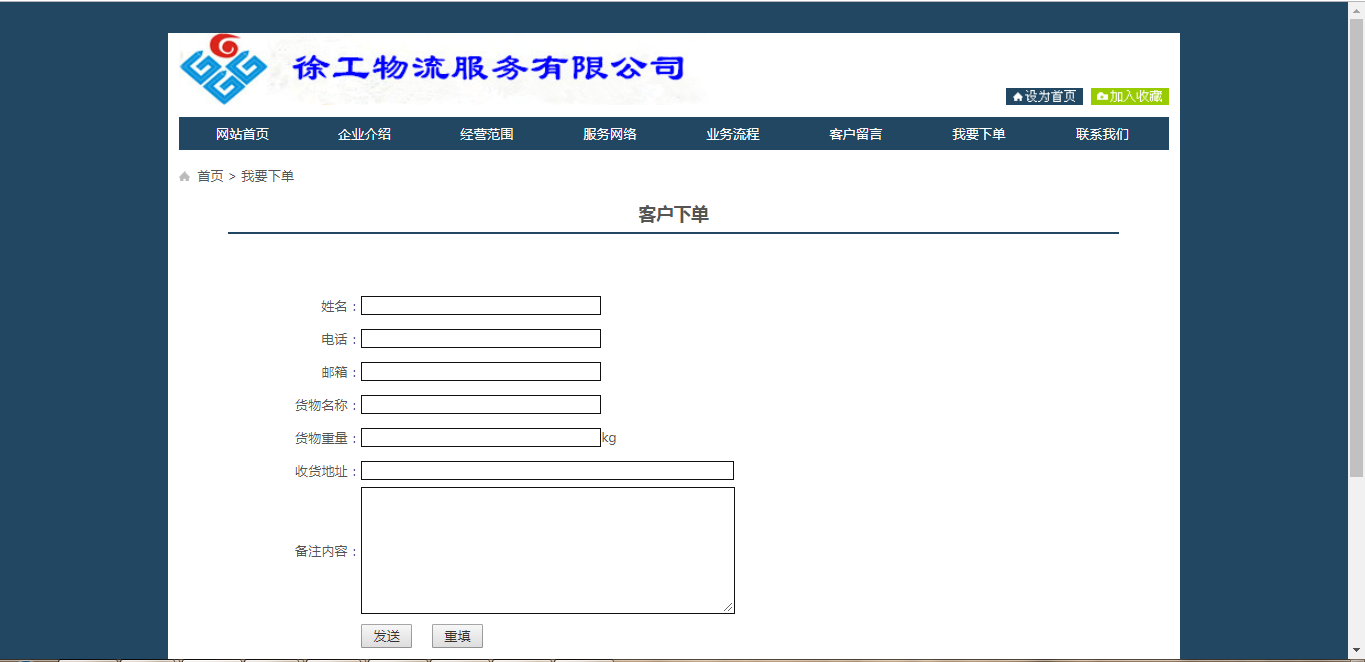Focus the 邮箱 input field

481,372
